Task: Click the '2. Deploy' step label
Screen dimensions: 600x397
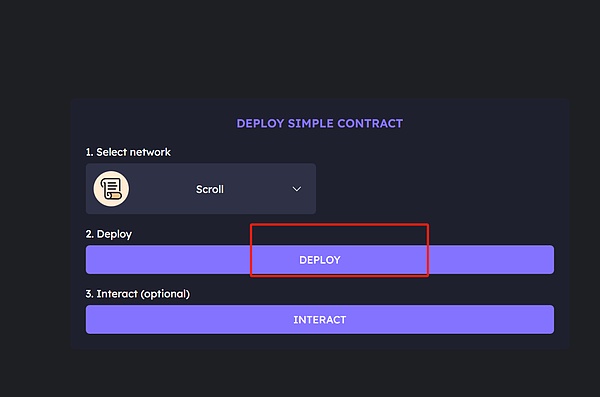Action: click(x=108, y=234)
